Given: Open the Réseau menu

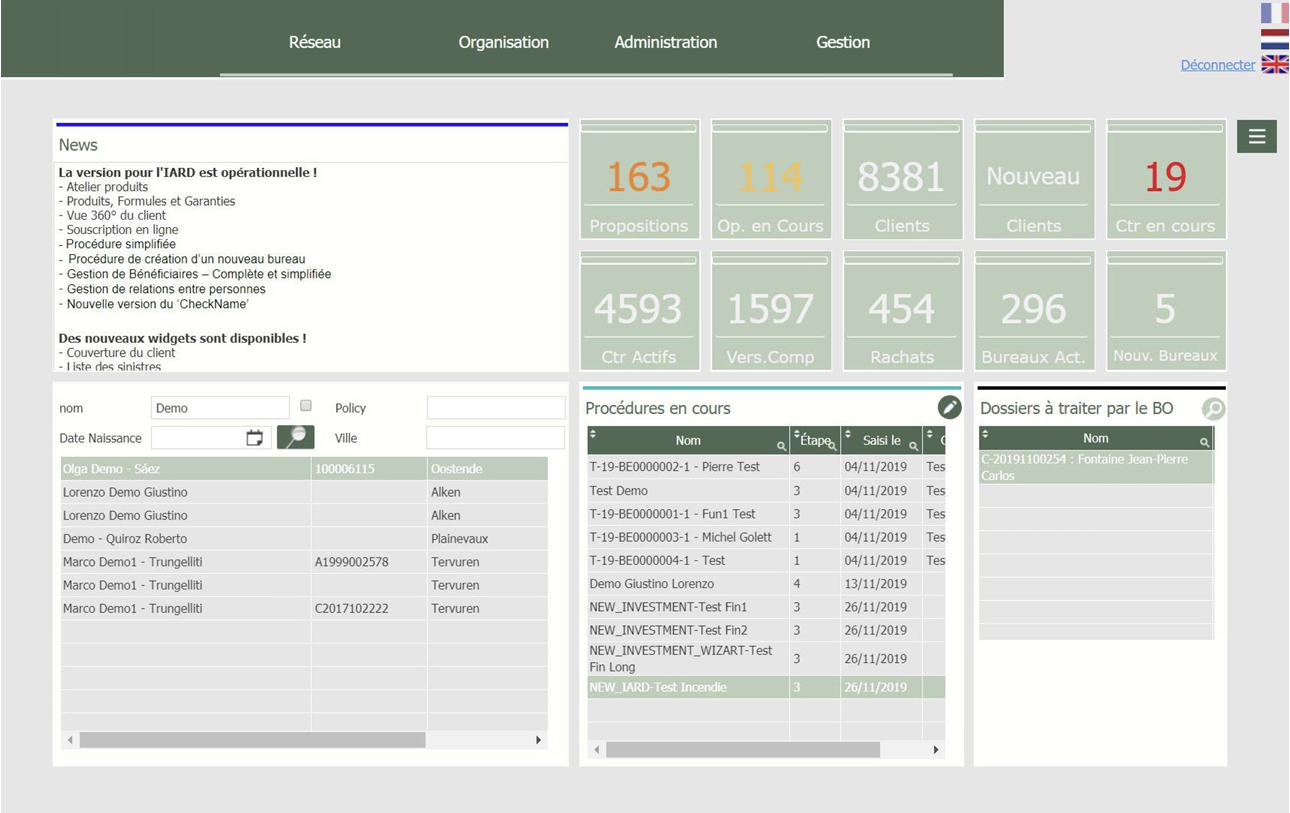Looking at the screenshot, I should point(315,42).
